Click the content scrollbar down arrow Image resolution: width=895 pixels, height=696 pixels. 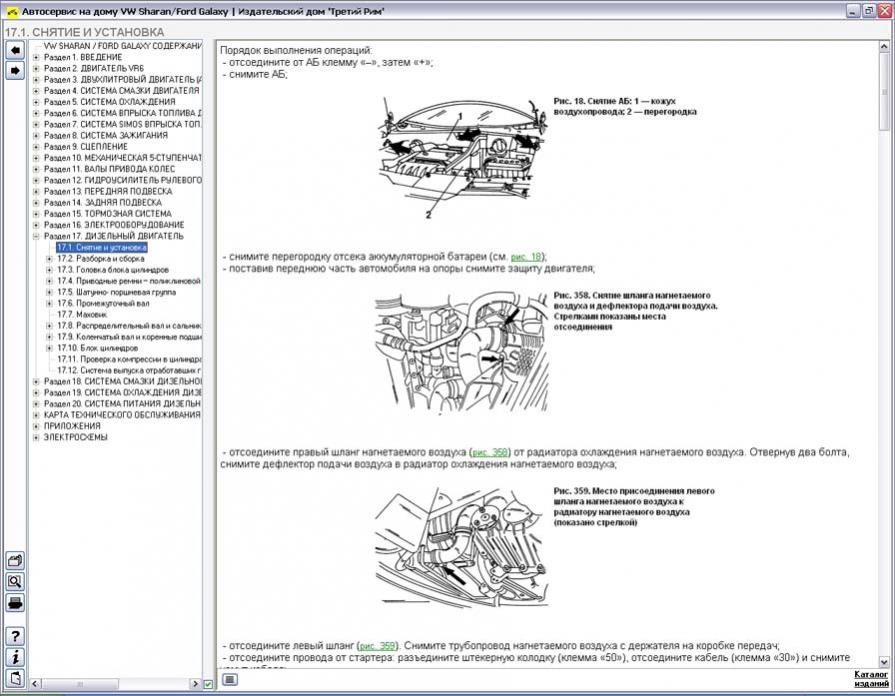[x=884, y=662]
